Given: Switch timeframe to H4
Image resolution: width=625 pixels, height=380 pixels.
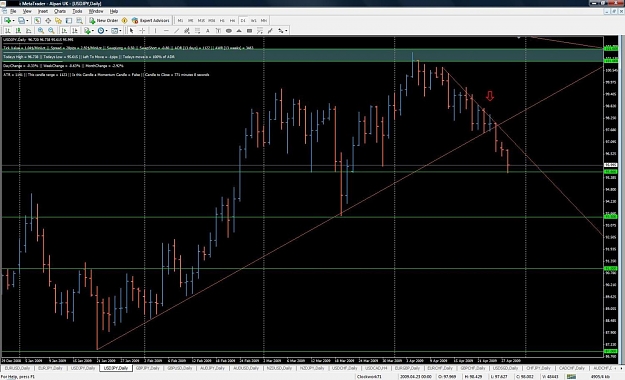Looking at the screenshot, I should 232,20.
